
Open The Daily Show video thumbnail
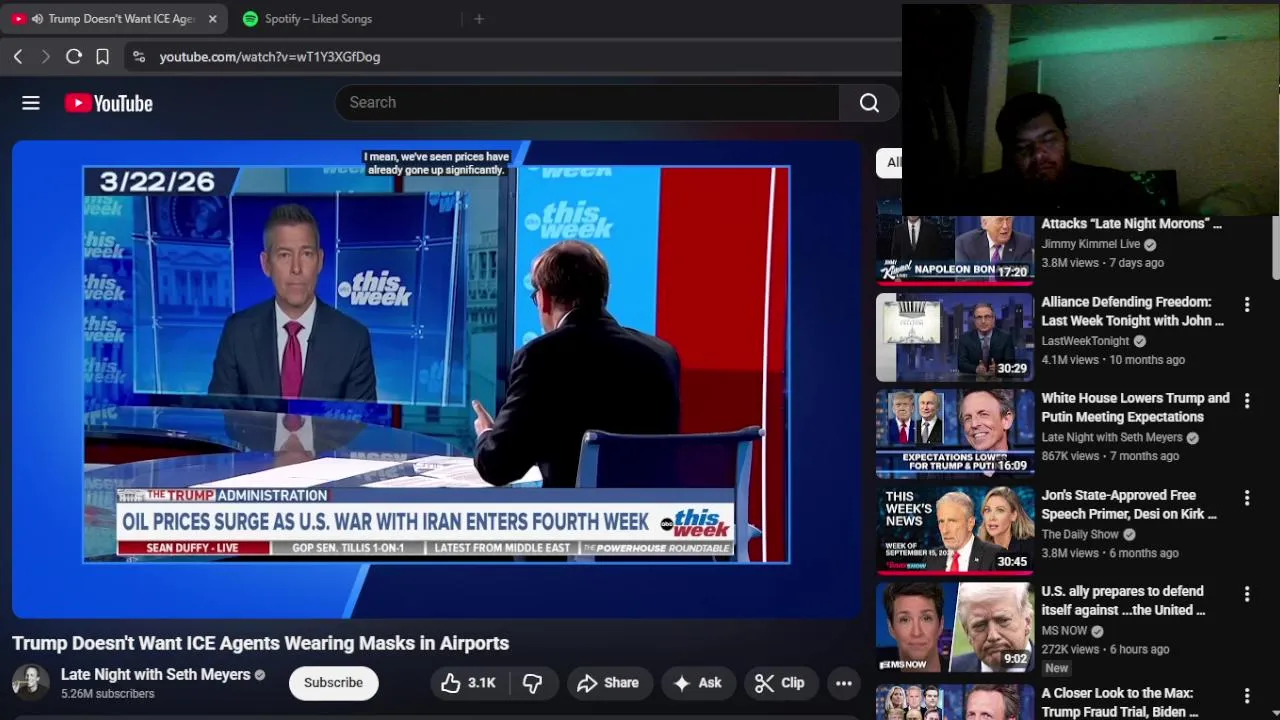pyautogui.click(x=955, y=532)
